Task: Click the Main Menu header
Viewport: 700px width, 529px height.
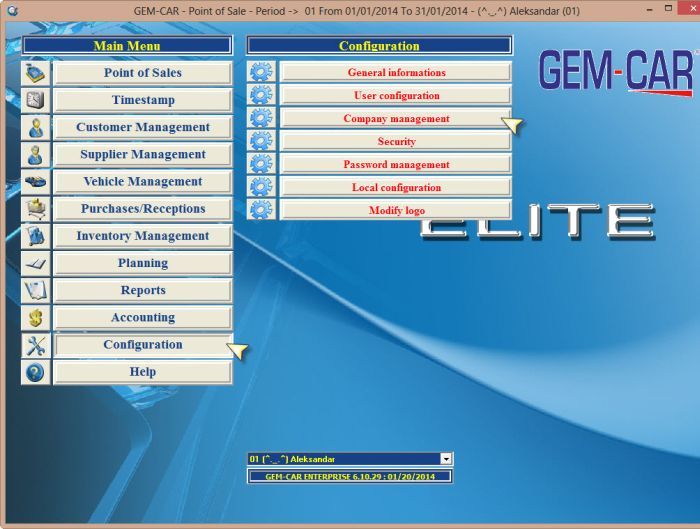Action: (x=127, y=46)
